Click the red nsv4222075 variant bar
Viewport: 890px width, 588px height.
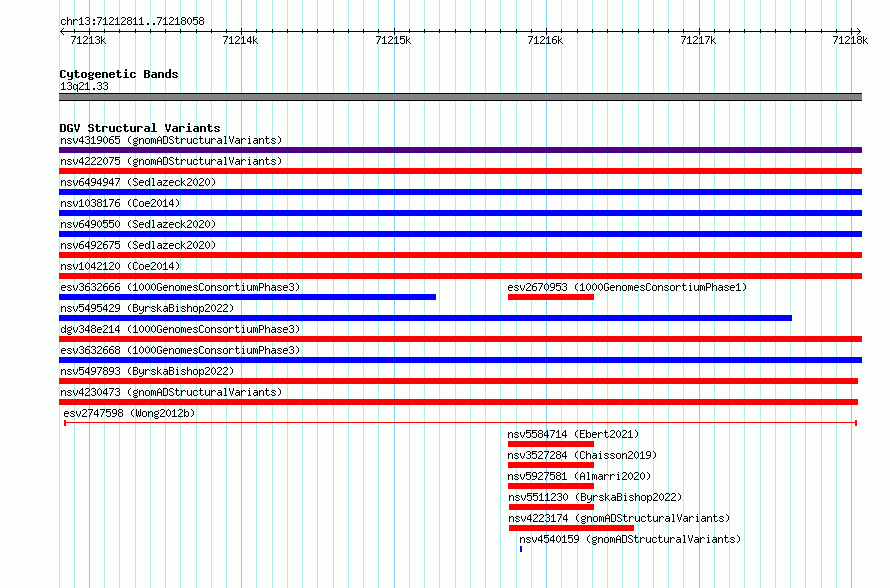[x=460, y=171]
